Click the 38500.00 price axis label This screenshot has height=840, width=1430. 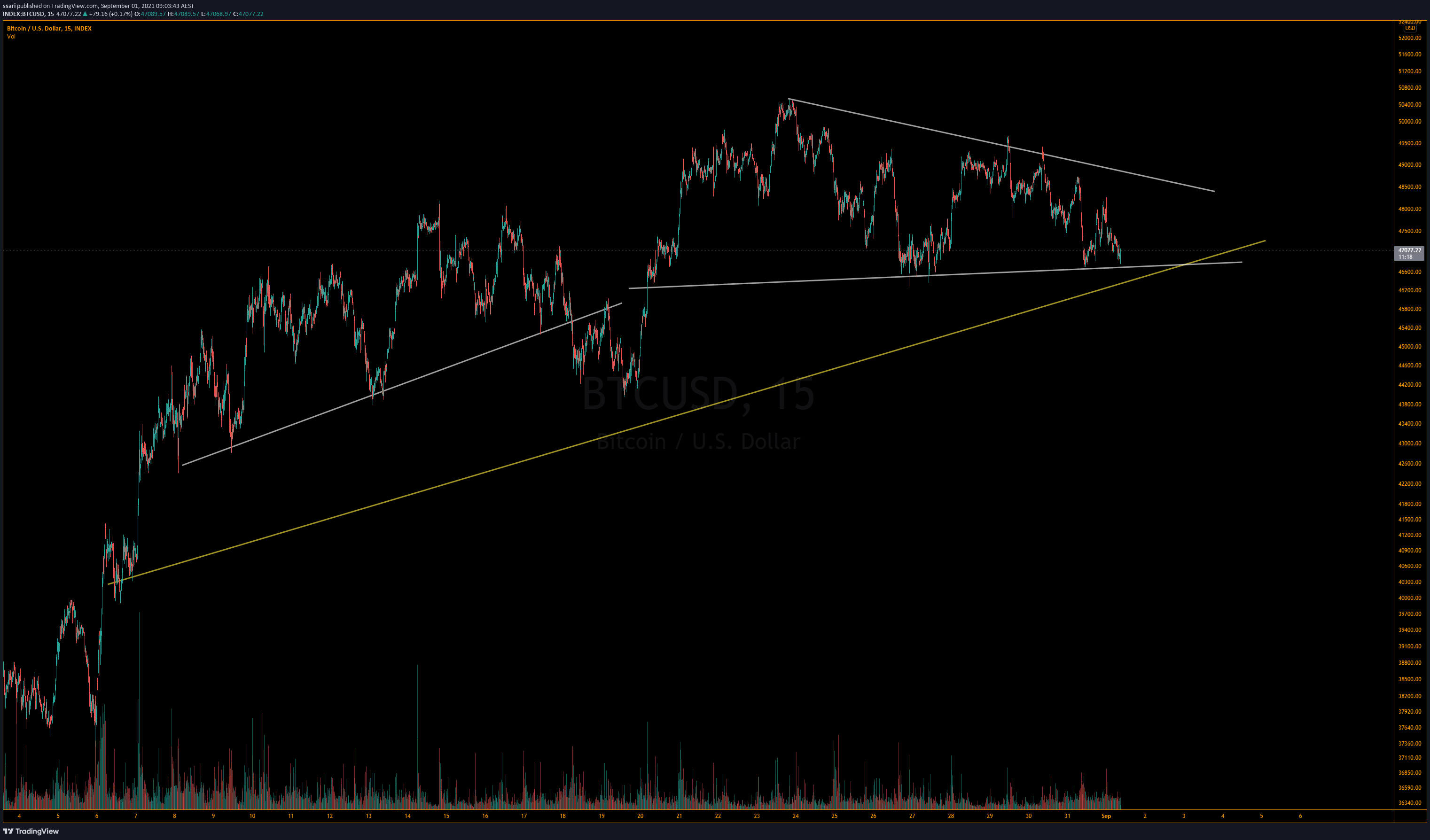[x=1410, y=679]
